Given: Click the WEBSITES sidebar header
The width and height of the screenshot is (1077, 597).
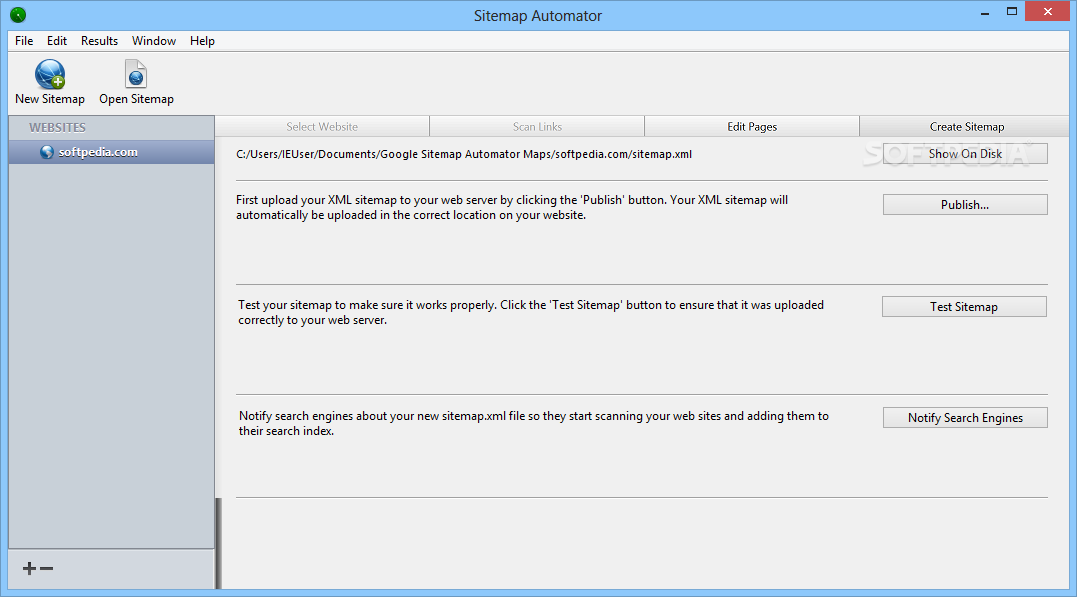Looking at the screenshot, I should coord(58,128).
